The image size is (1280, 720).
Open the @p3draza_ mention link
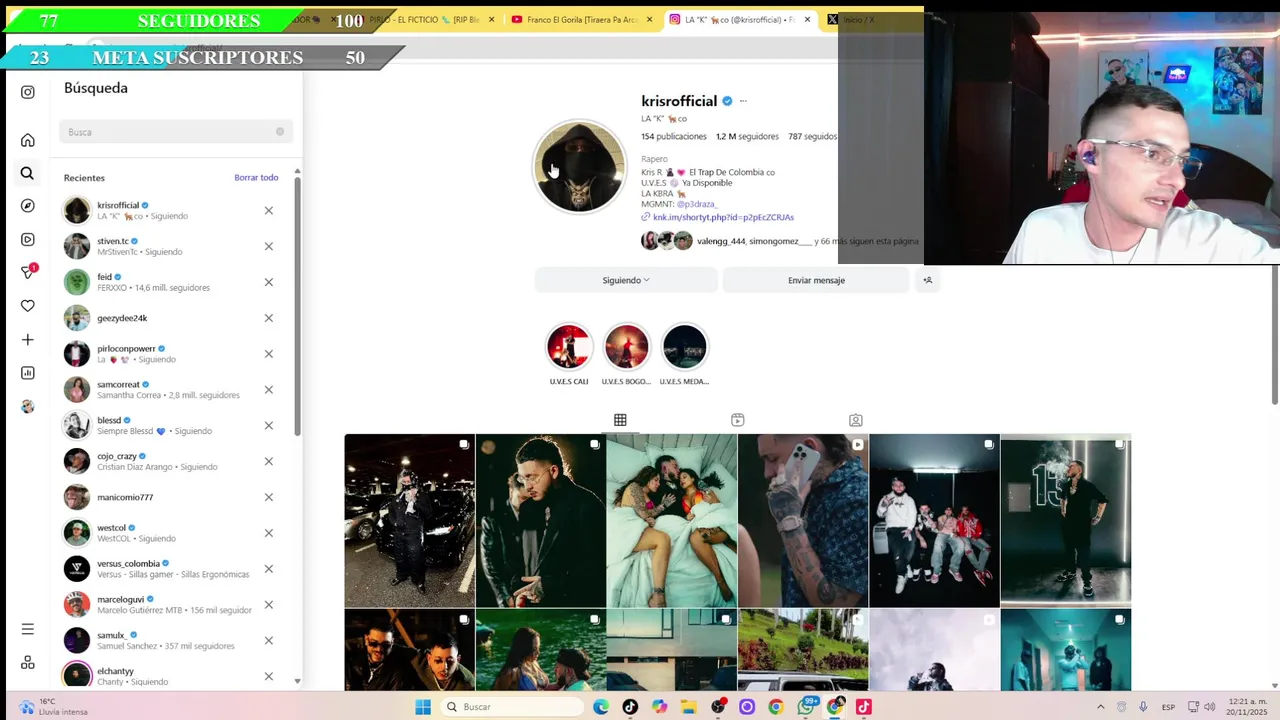[697, 204]
